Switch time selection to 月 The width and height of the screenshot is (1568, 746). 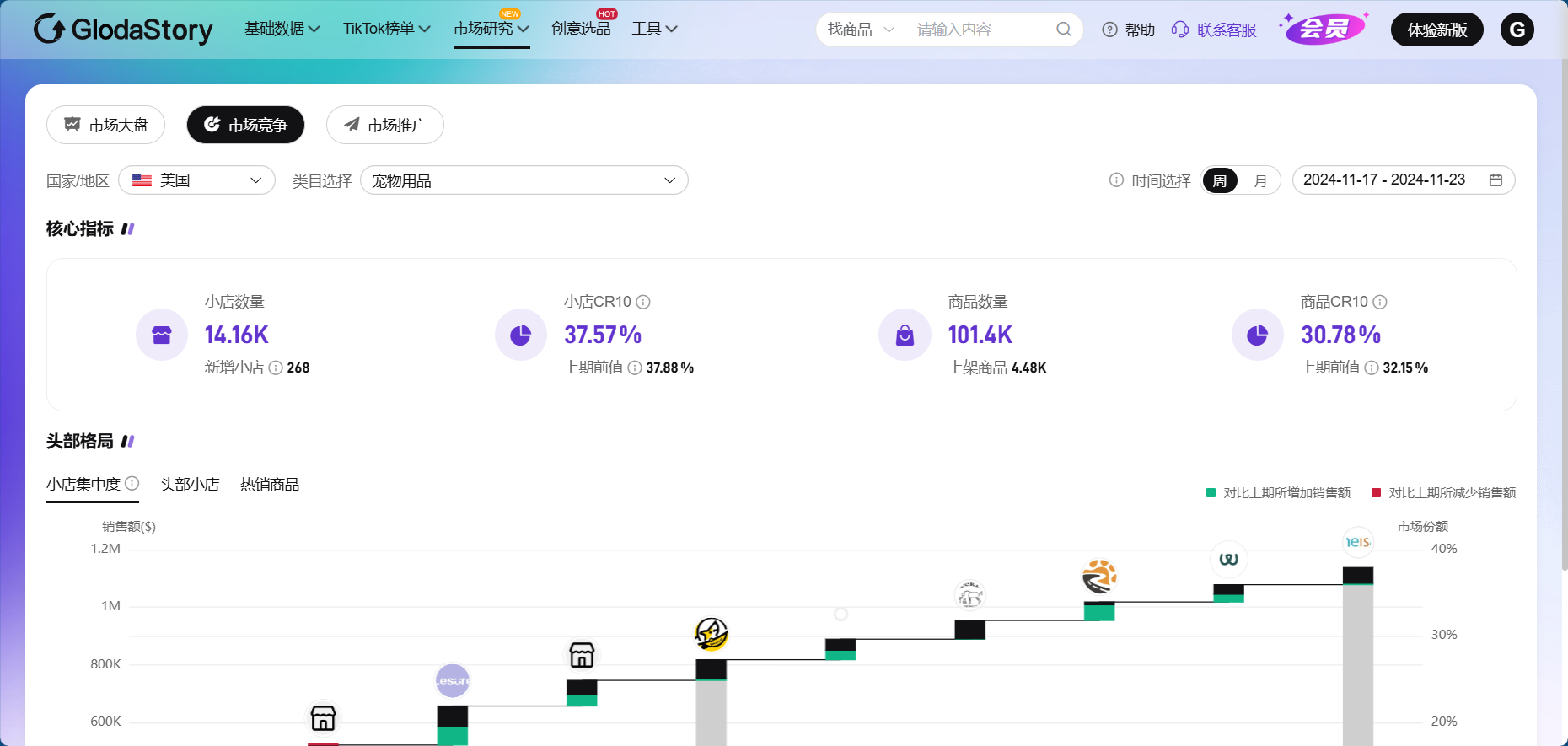click(x=1260, y=180)
